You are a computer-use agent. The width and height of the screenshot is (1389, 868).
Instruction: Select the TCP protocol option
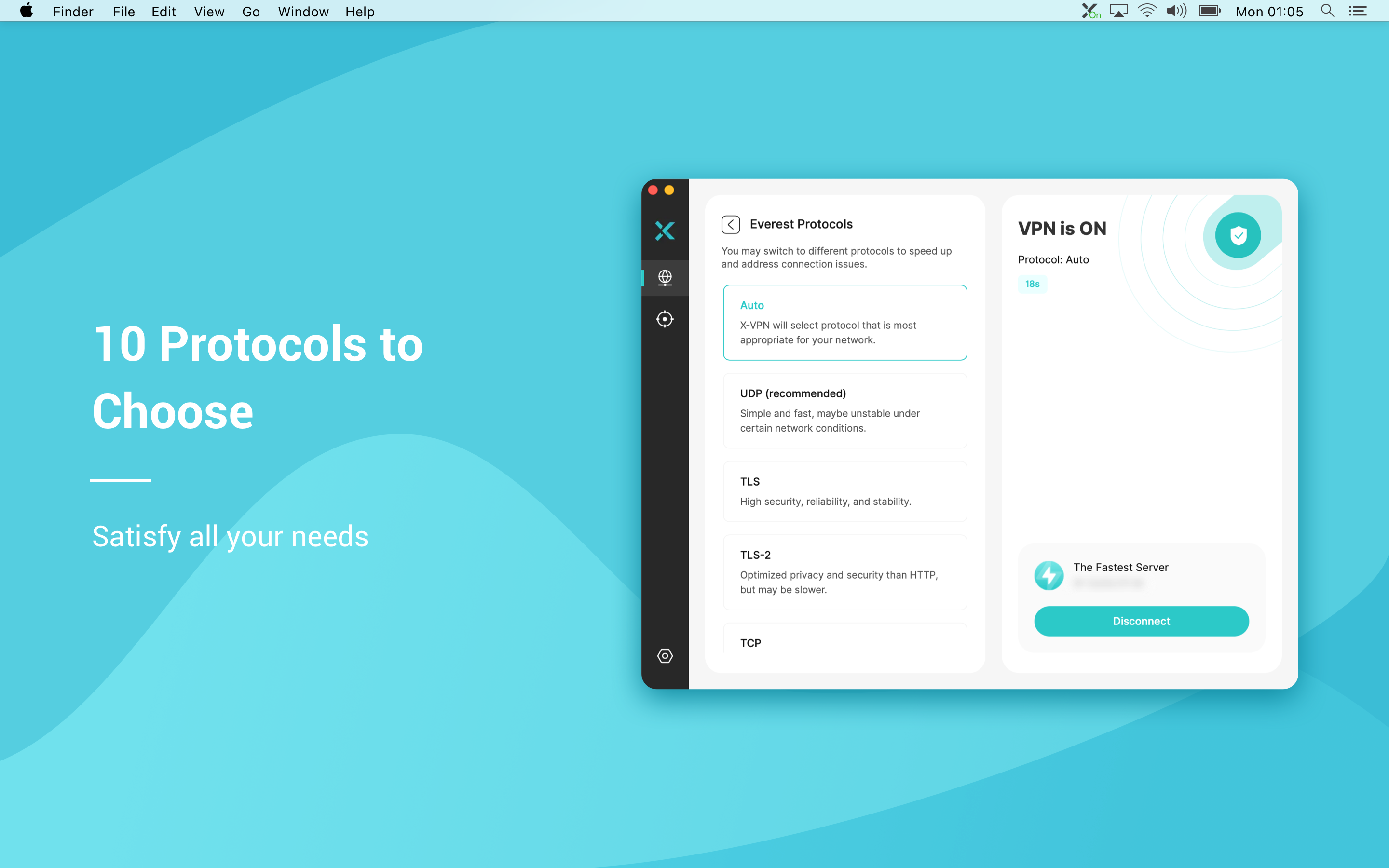845,638
